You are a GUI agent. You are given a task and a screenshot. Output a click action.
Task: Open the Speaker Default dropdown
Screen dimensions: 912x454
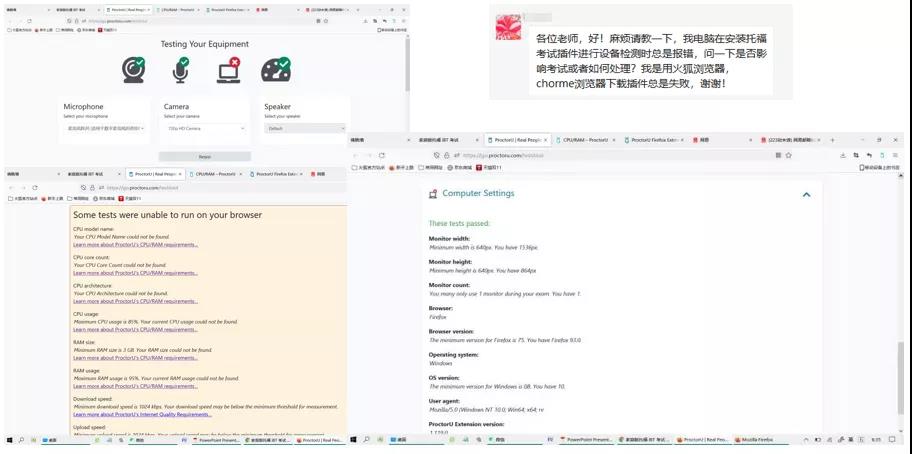point(303,128)
